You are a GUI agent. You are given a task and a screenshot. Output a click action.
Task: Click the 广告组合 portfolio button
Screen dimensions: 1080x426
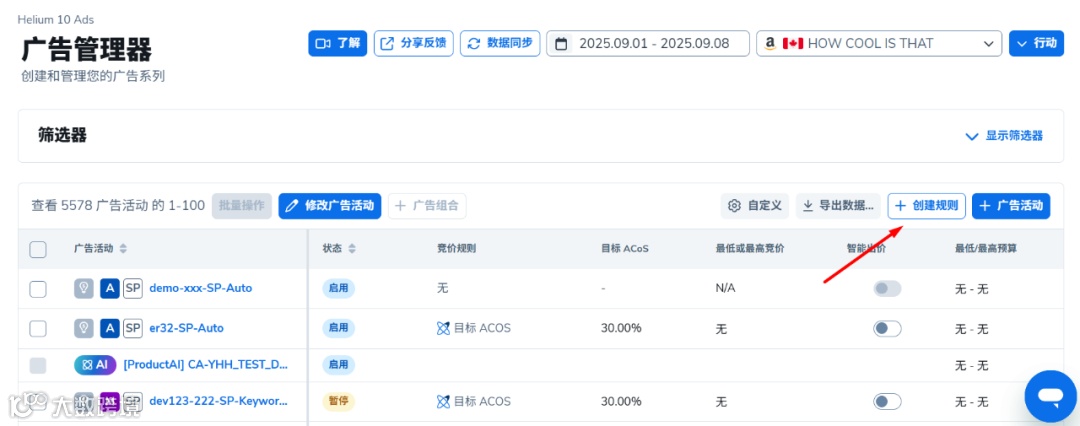428,205
